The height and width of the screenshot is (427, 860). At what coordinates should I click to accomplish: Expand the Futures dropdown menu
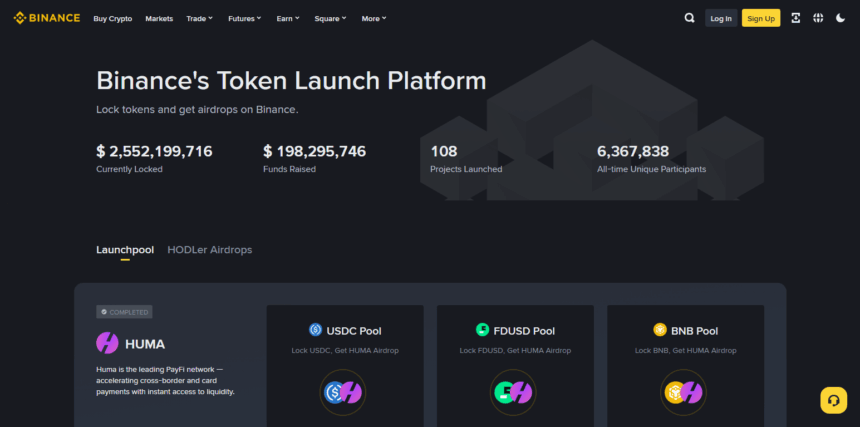click(245, 18)
